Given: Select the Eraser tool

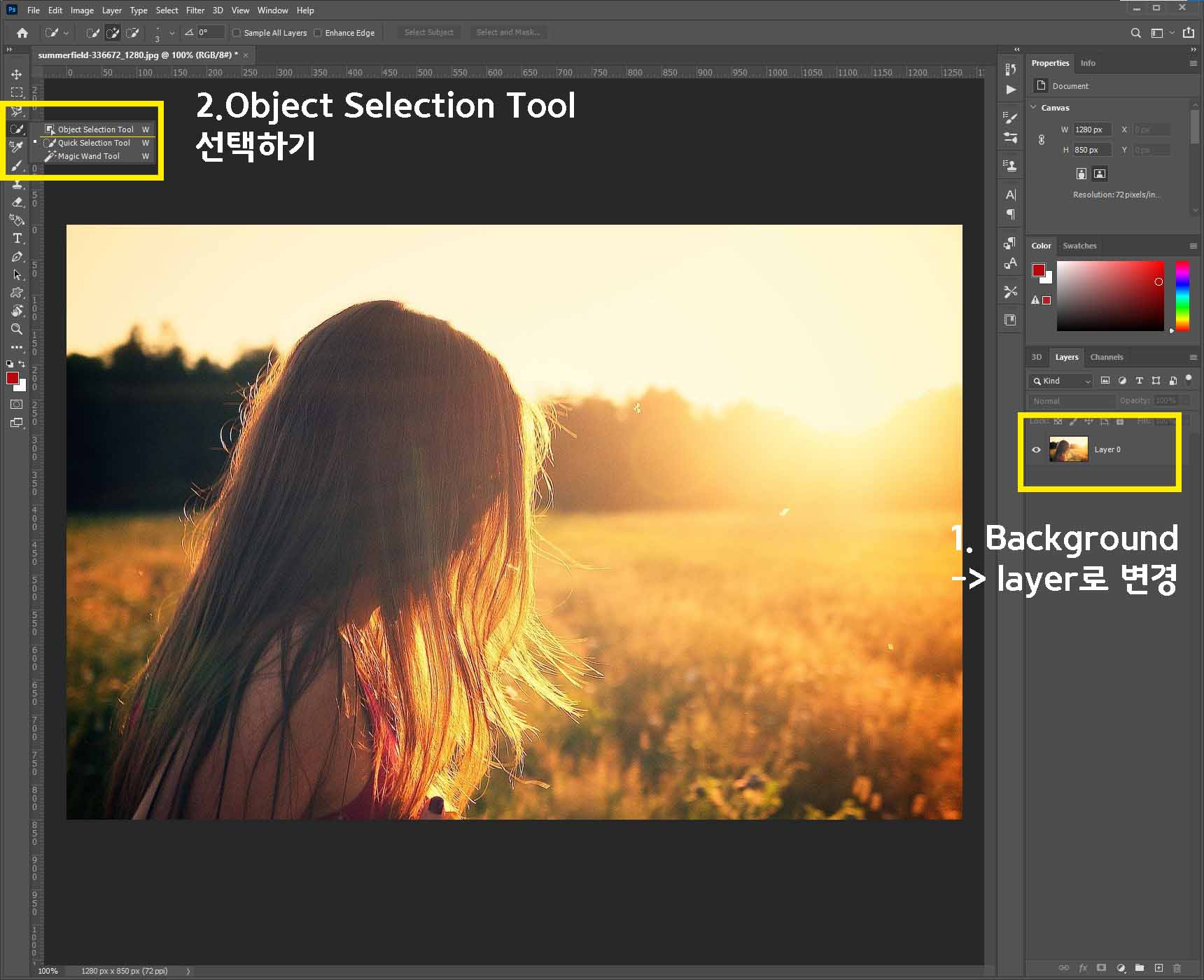Looking at the screenshot, I should [x=17, y=202].
